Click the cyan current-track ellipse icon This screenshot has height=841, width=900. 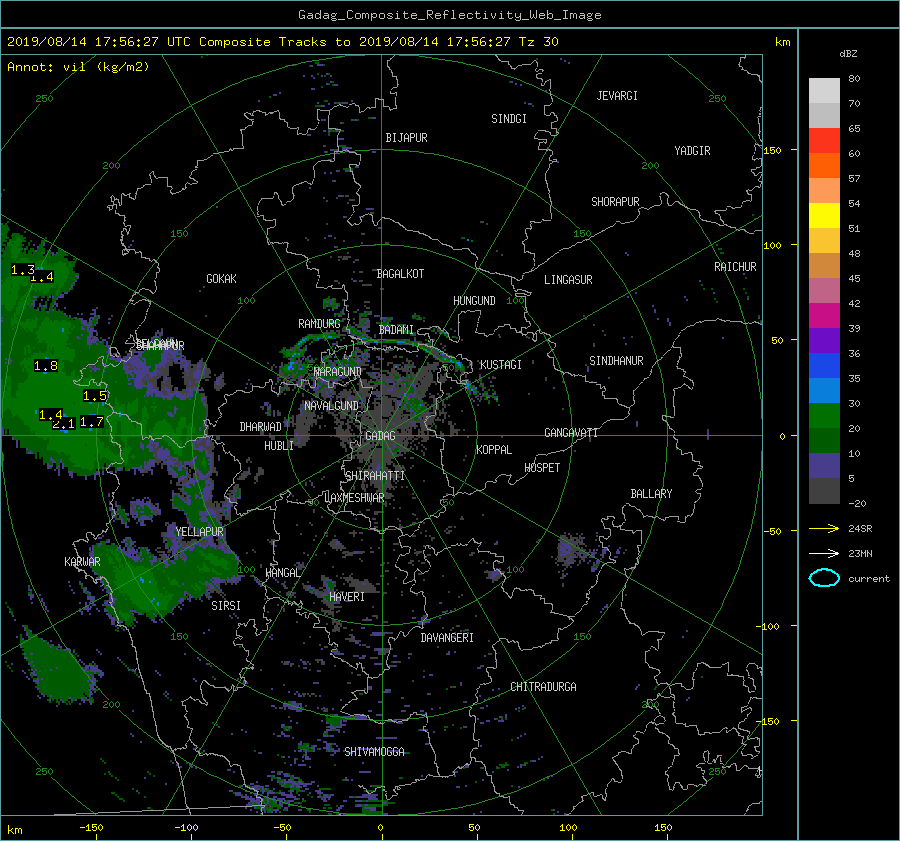point(824,578)
